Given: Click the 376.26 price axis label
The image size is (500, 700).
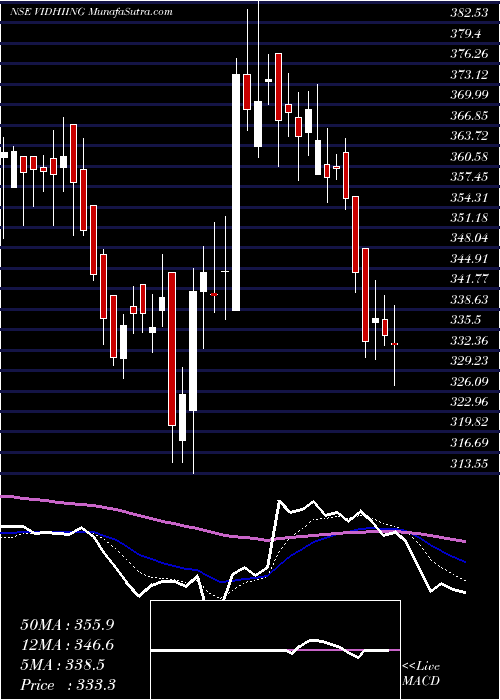Looking at the screenshot, I should coord(469,54).
